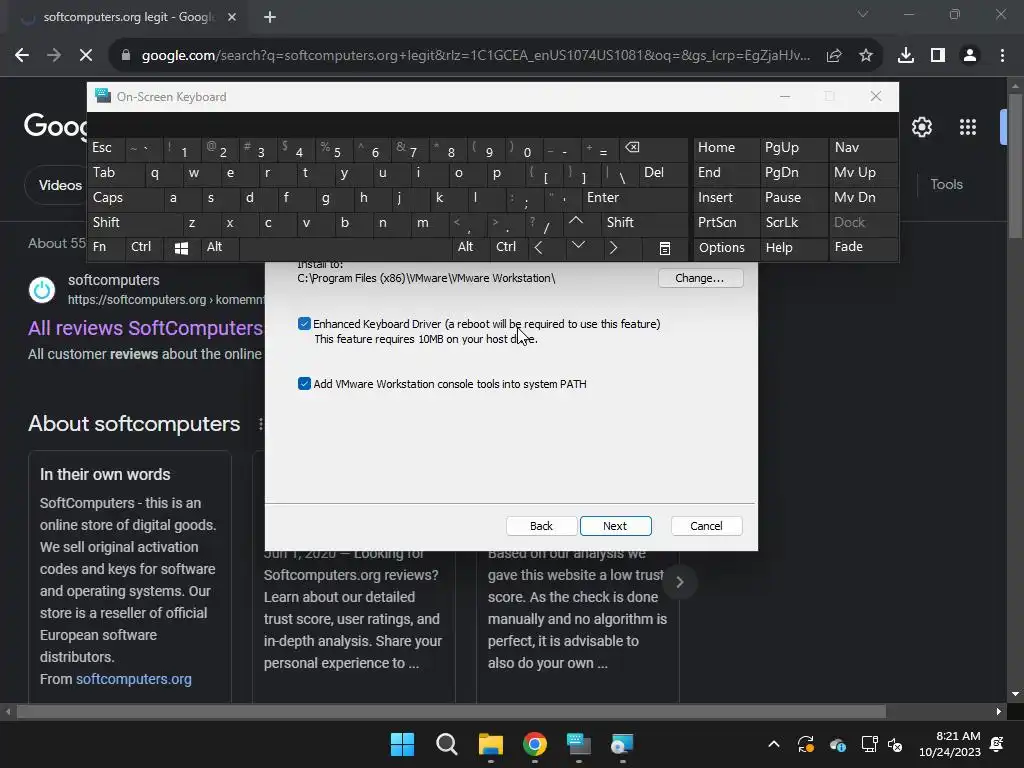The height and width of the screenshot is (768, 1024).
Task: Click Fade on On-Screen Keyboard
Action: click(x=863, y=248)
